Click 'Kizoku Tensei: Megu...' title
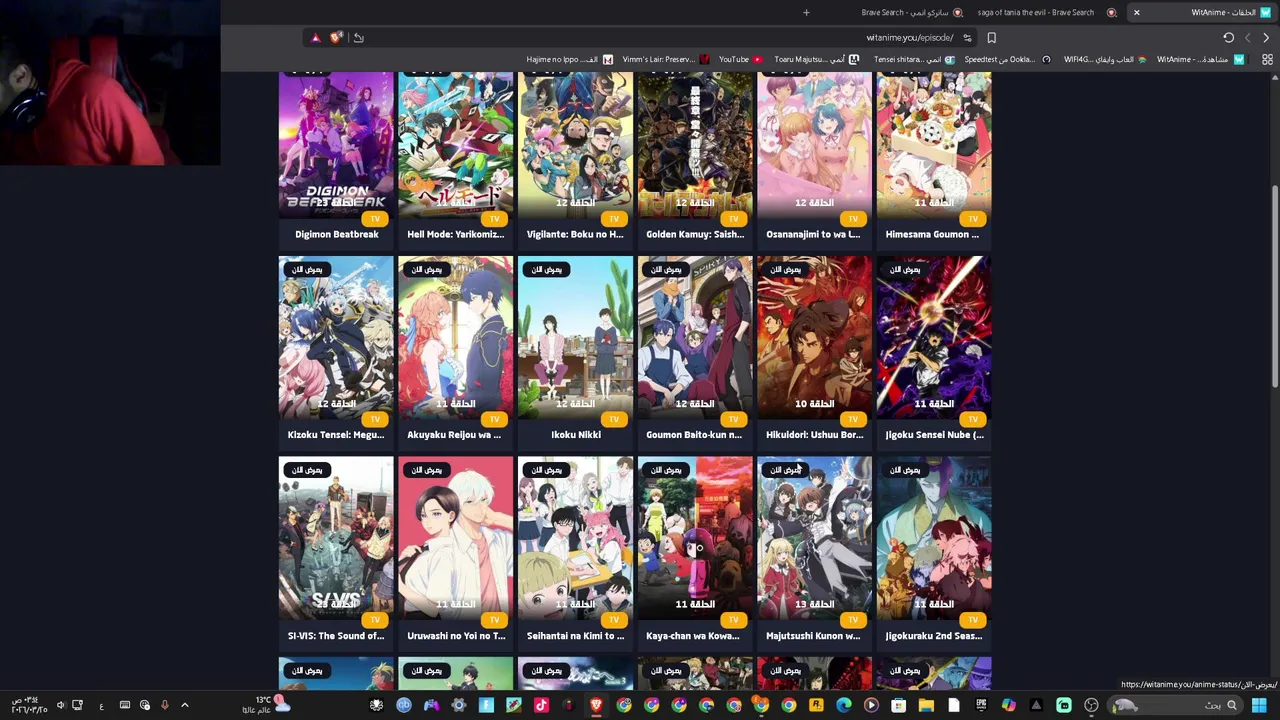This screenshot has height=720, width=1280. [336, 435]
